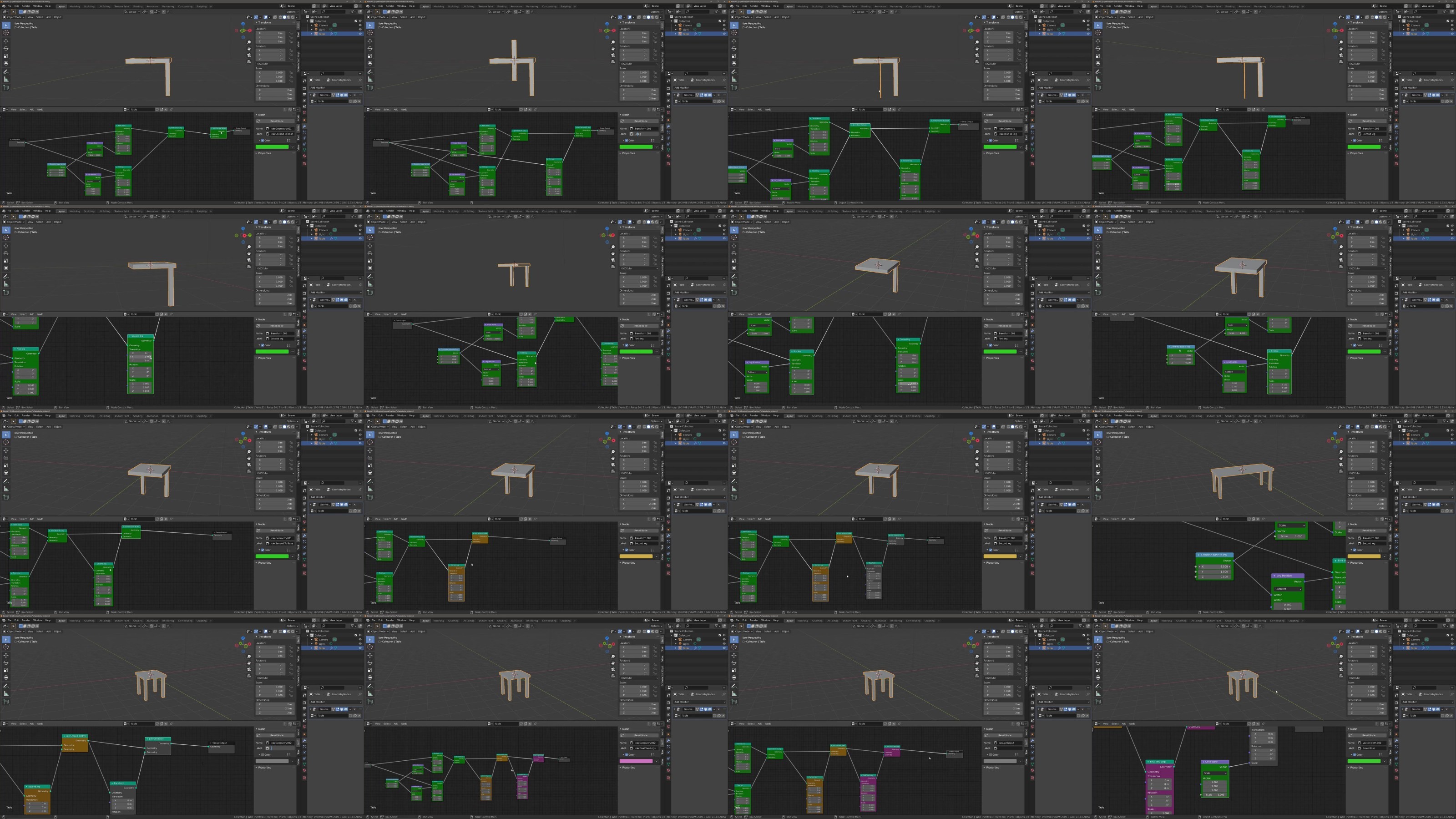Open modifier wrench properties tab in Vector Math.002 frame
Screen dimensions: 1456x819
tap(1396, 741)
